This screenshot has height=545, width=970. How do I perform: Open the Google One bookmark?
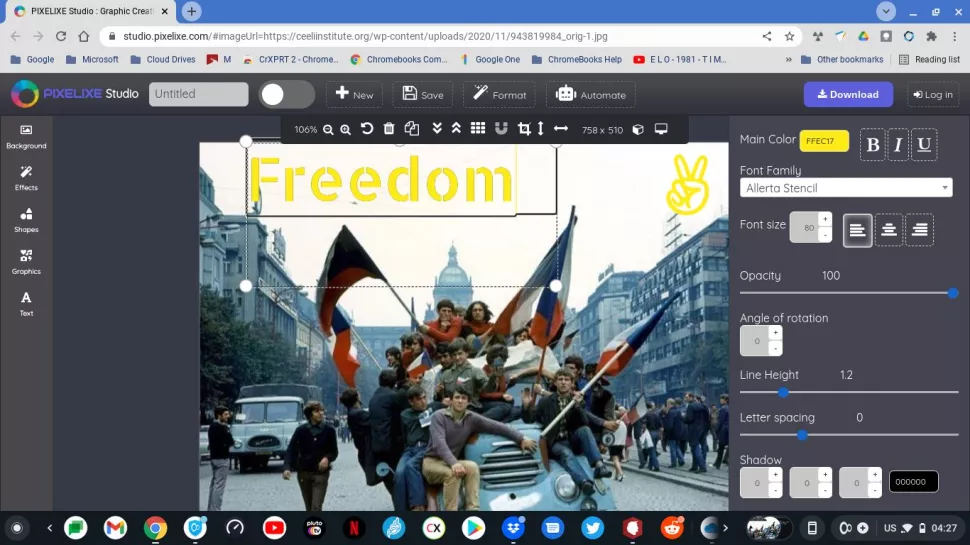490,59
